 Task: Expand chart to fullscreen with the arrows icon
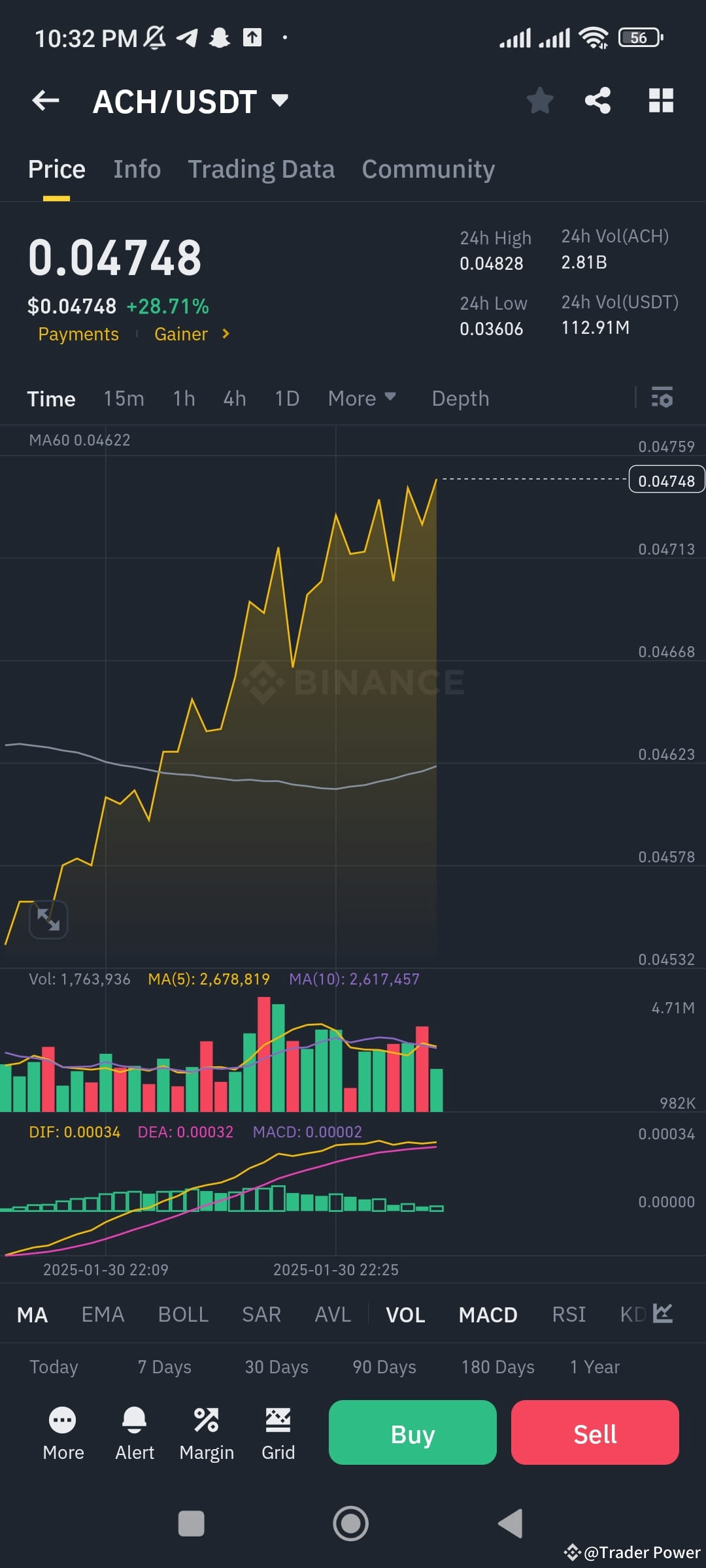[x=48, y=919]
